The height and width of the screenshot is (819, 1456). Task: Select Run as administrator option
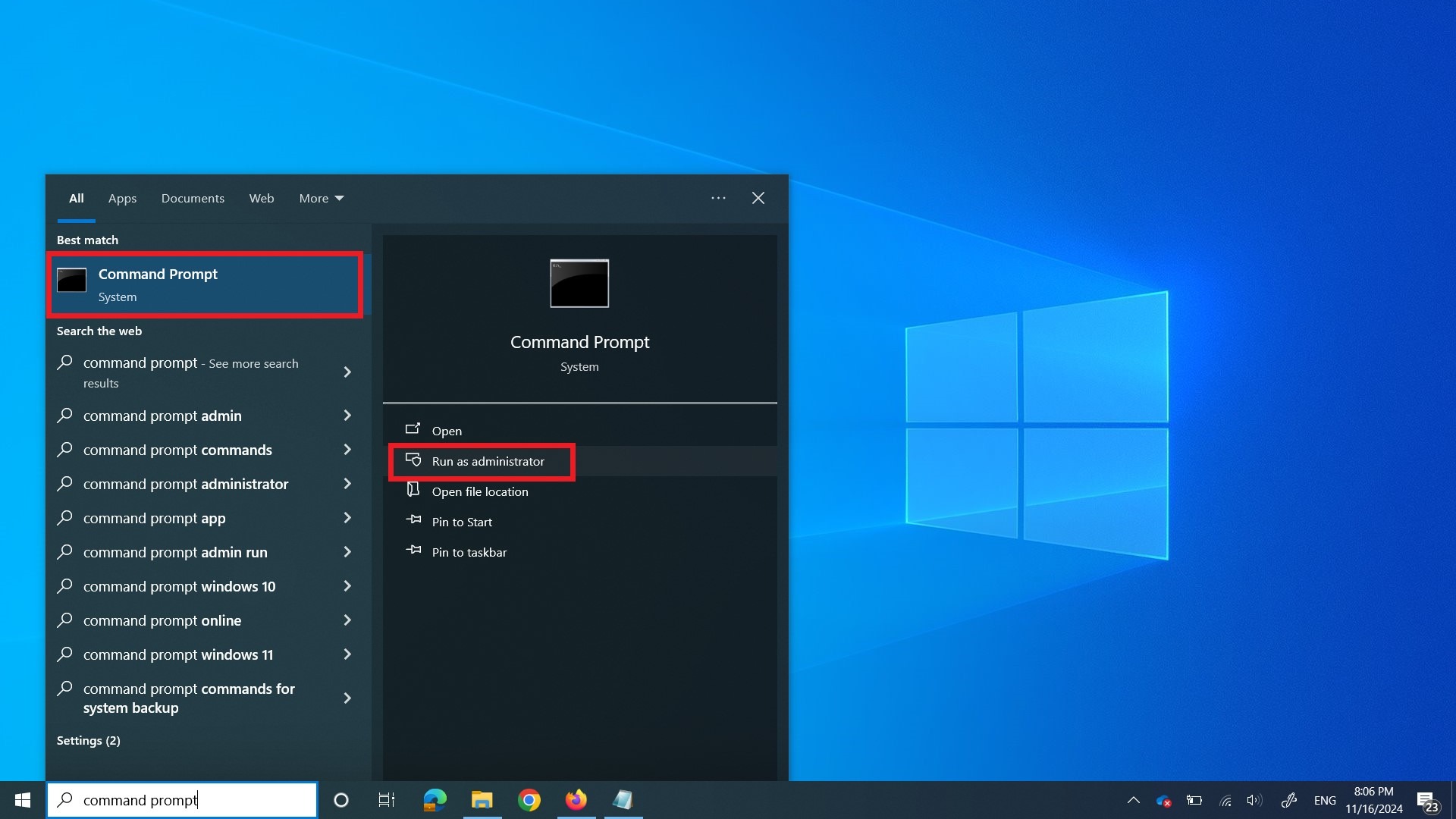click(x=488, y=462)
